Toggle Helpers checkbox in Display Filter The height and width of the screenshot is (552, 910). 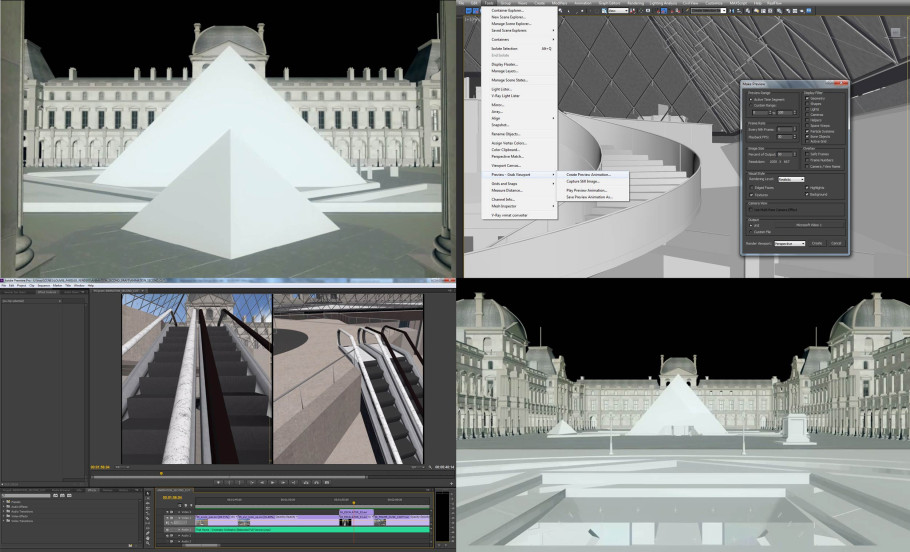pyautogui.click(x=807, y=120)
